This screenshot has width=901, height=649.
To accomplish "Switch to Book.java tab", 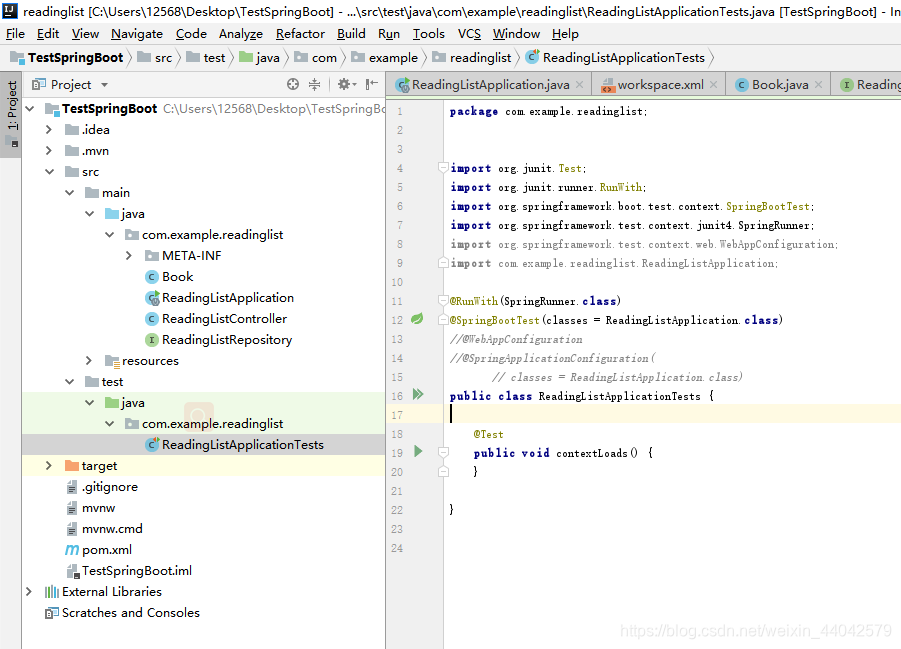I will point(779,85).
